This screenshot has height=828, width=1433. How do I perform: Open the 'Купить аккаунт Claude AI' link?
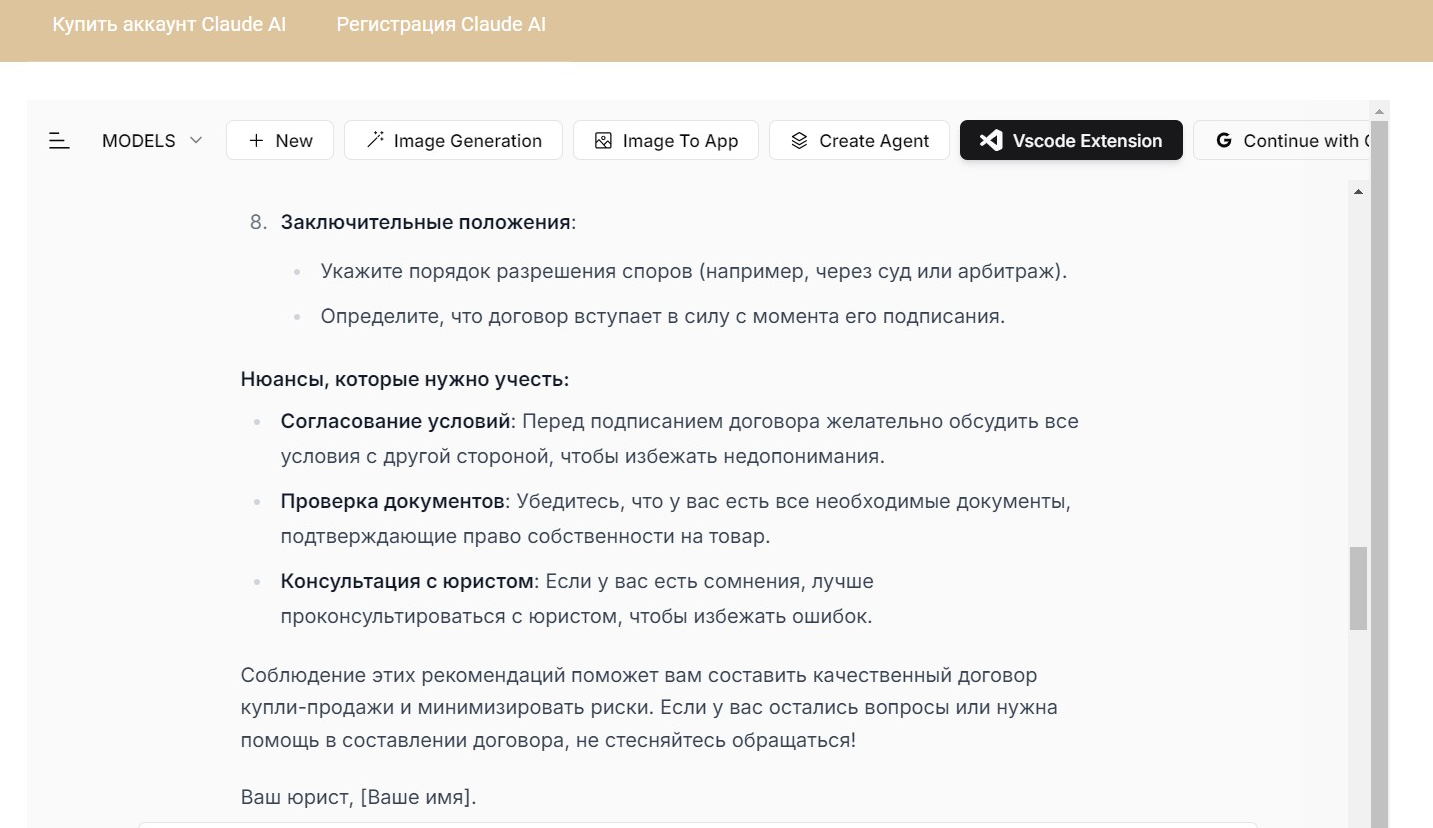point(169,25)
